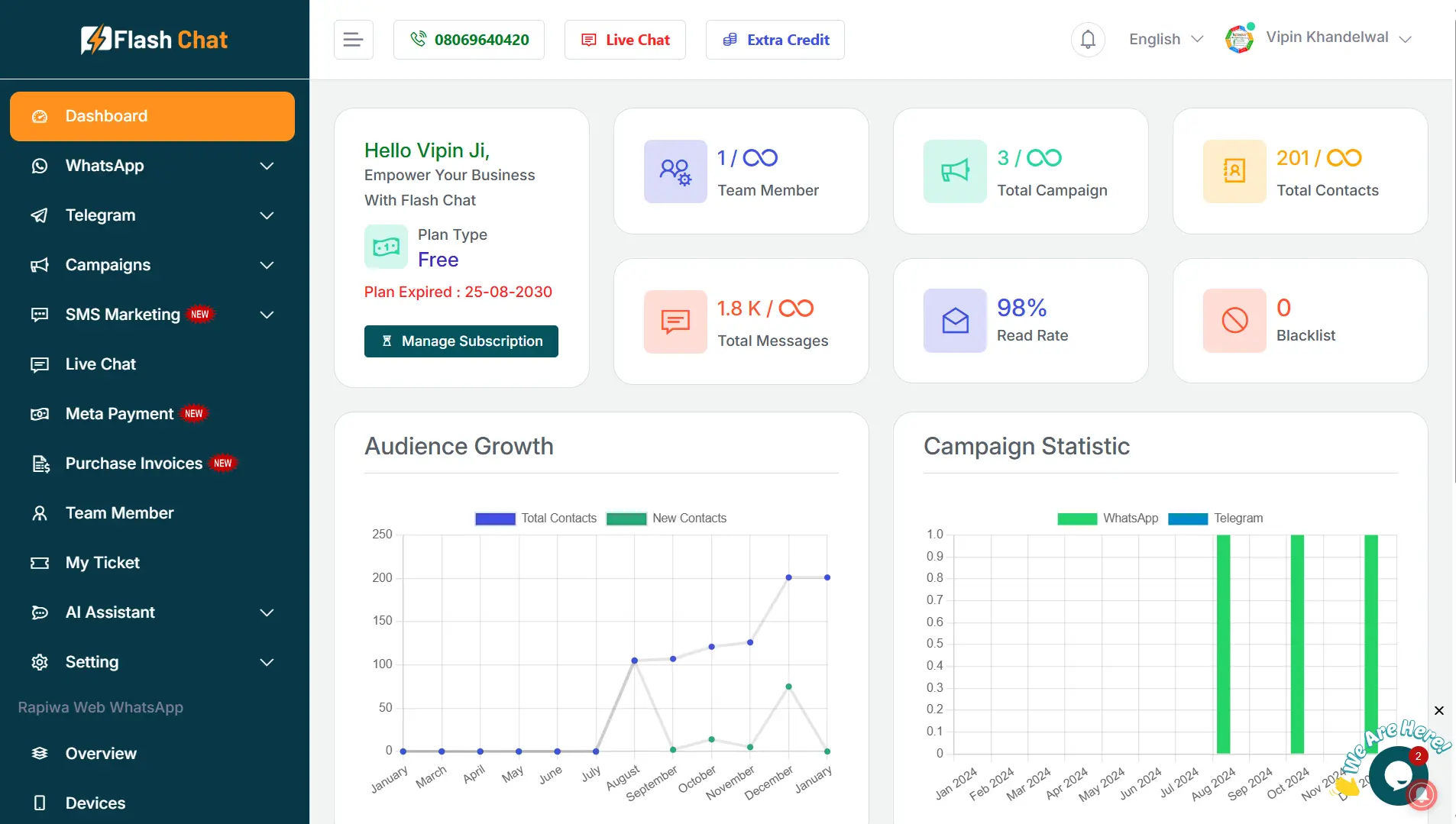Open the notification bell

pos(1088,39)
